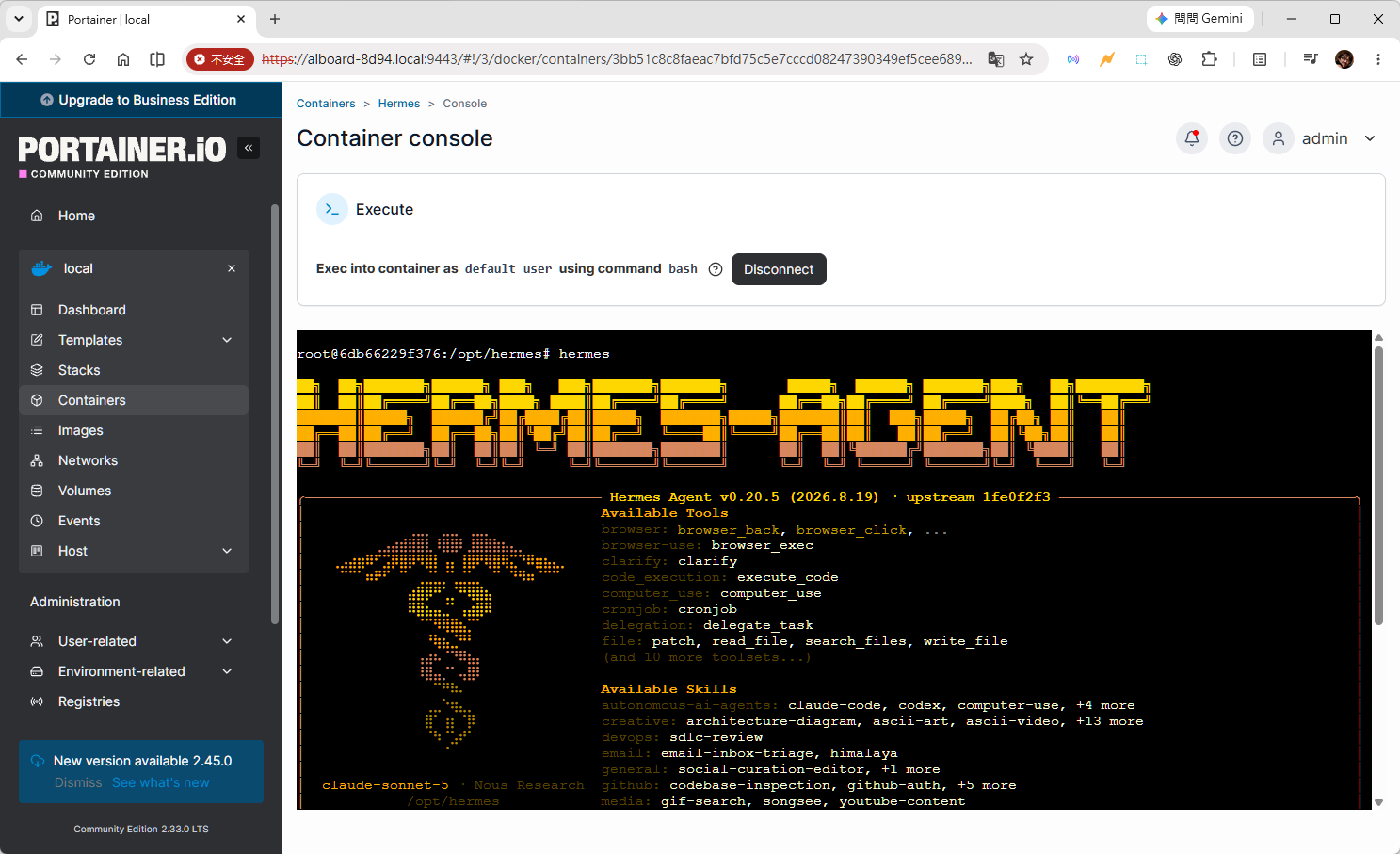Open the help question mark menu
1400x854 pixels.
1235,138
